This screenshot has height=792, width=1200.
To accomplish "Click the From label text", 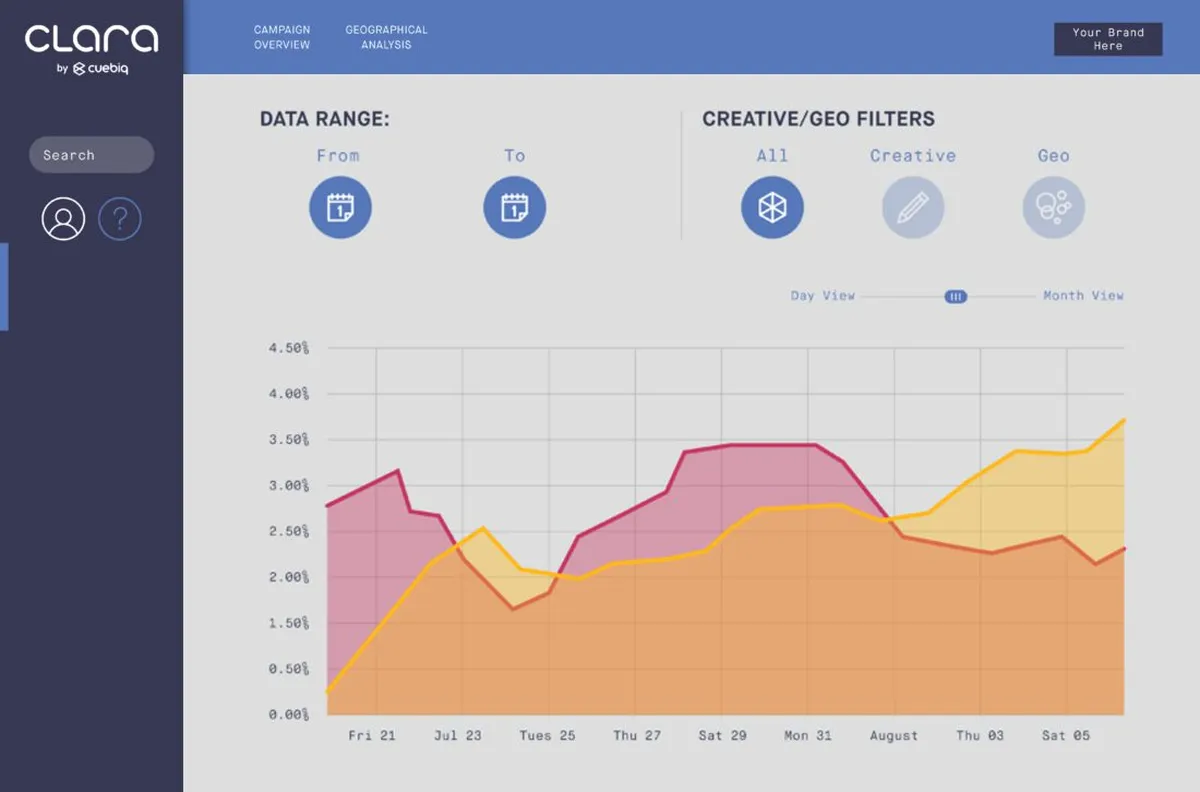I will pyautogui.click(x=338, y=156).
